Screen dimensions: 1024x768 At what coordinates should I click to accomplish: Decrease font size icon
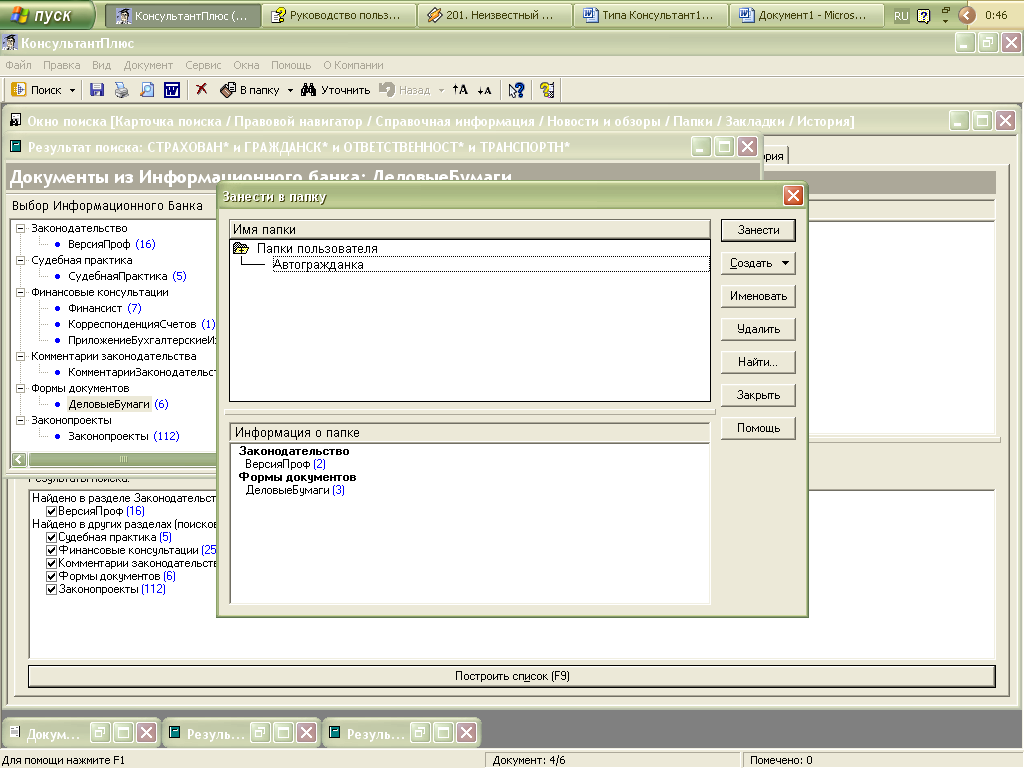pyautogui.click(x=484, y=90)
